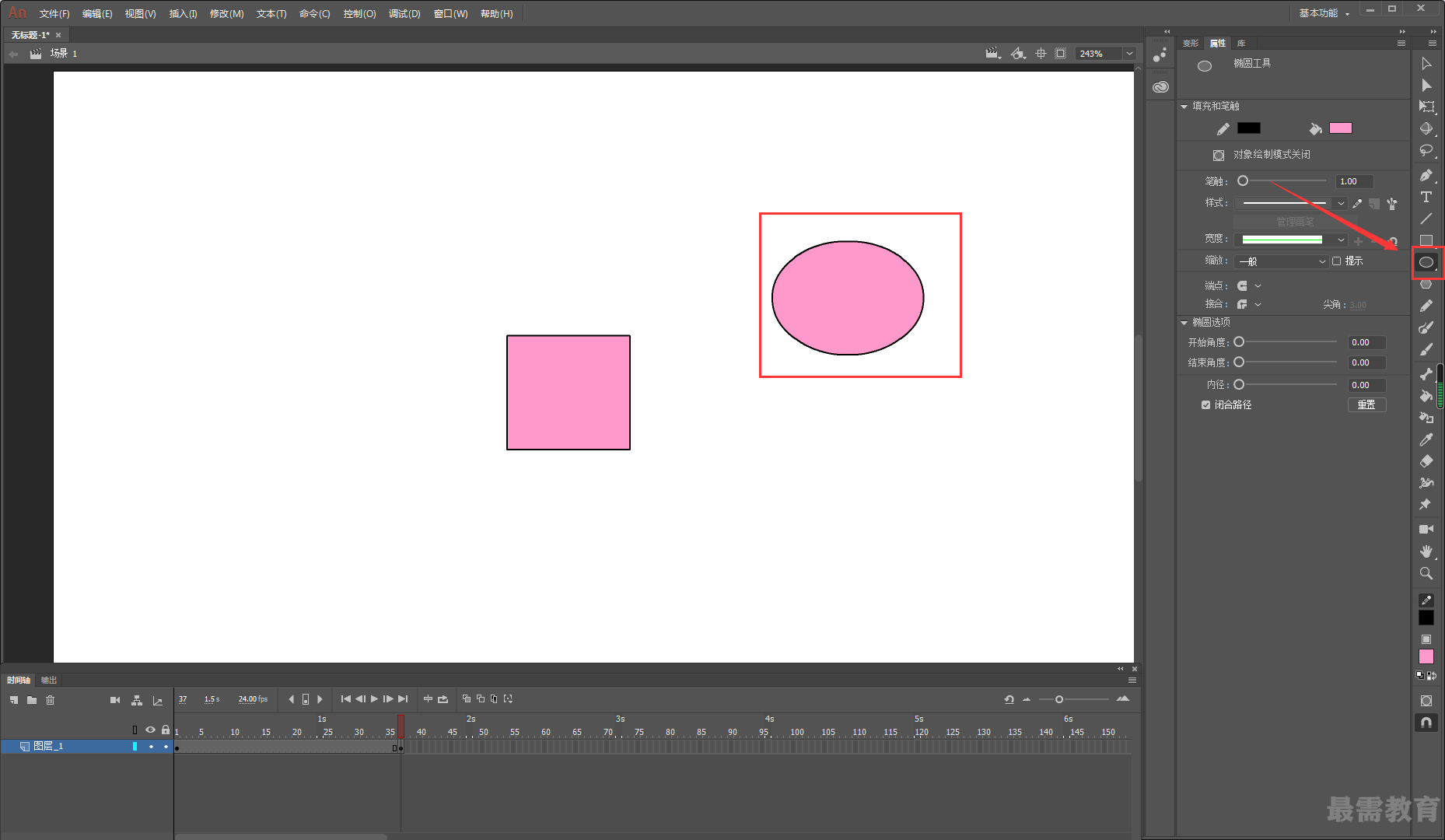Image resolution: width=1445 pixels, height=840 pixels.
Task: Go to first frame button
Action: coord(346,699)
